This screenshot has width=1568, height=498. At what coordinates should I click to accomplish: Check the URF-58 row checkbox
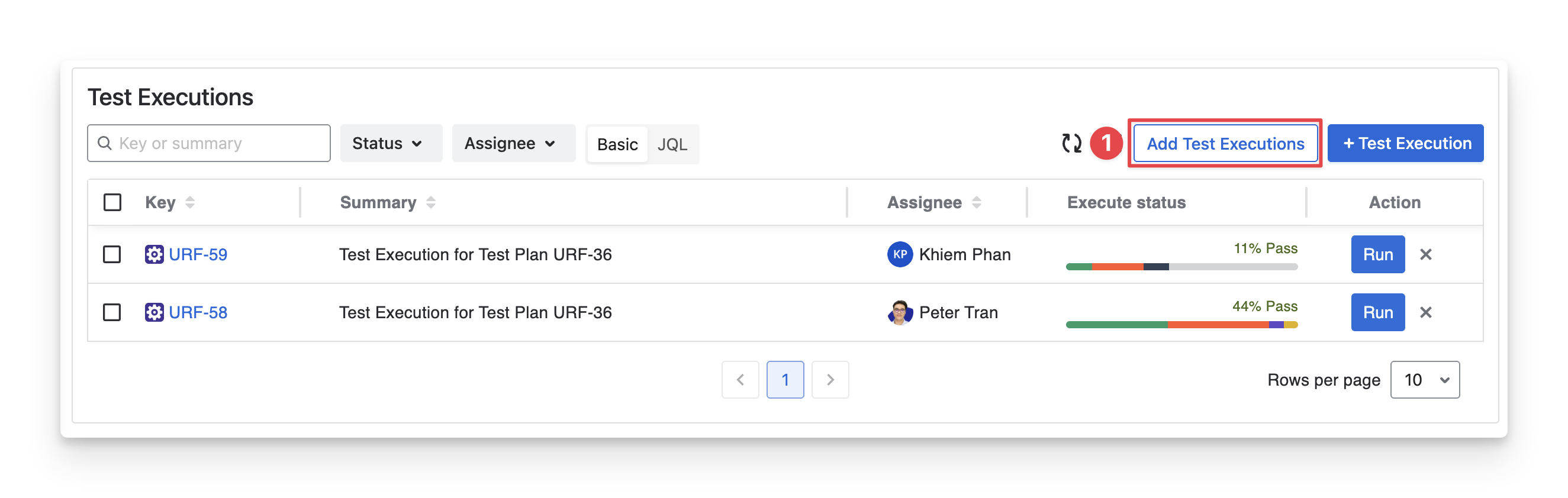112,312
